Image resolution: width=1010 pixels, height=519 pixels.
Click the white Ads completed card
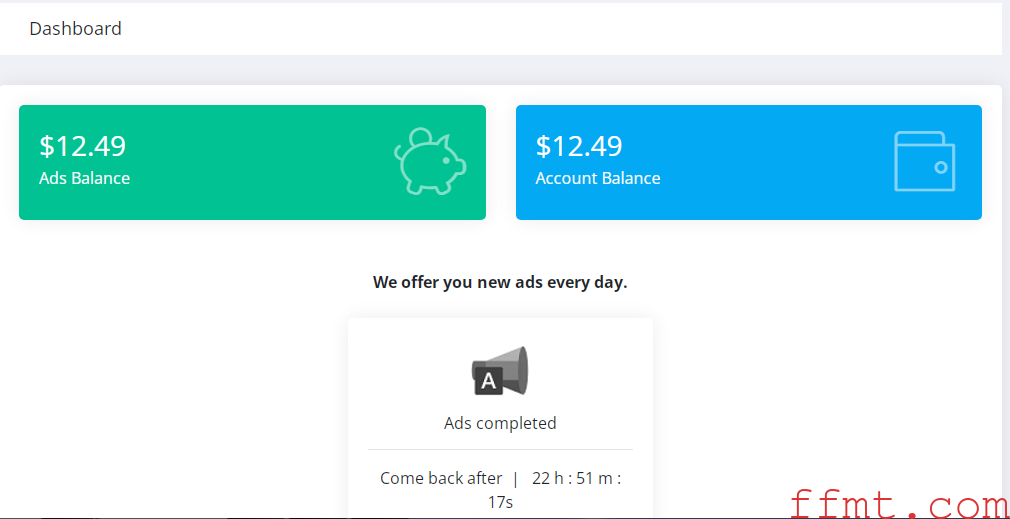pos(500,418)
